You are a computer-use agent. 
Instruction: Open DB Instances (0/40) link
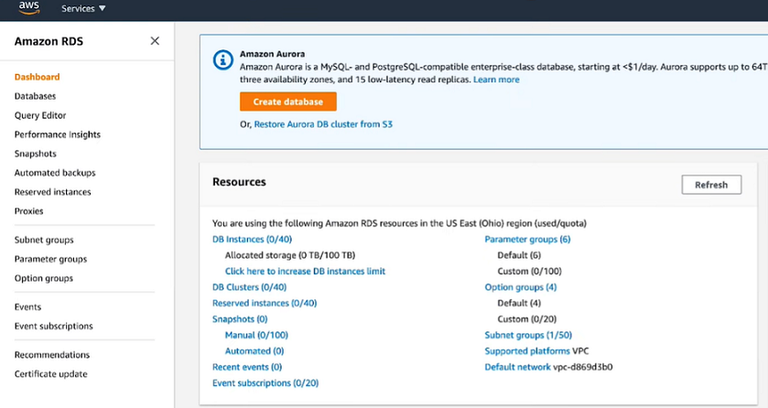point(252,240)
